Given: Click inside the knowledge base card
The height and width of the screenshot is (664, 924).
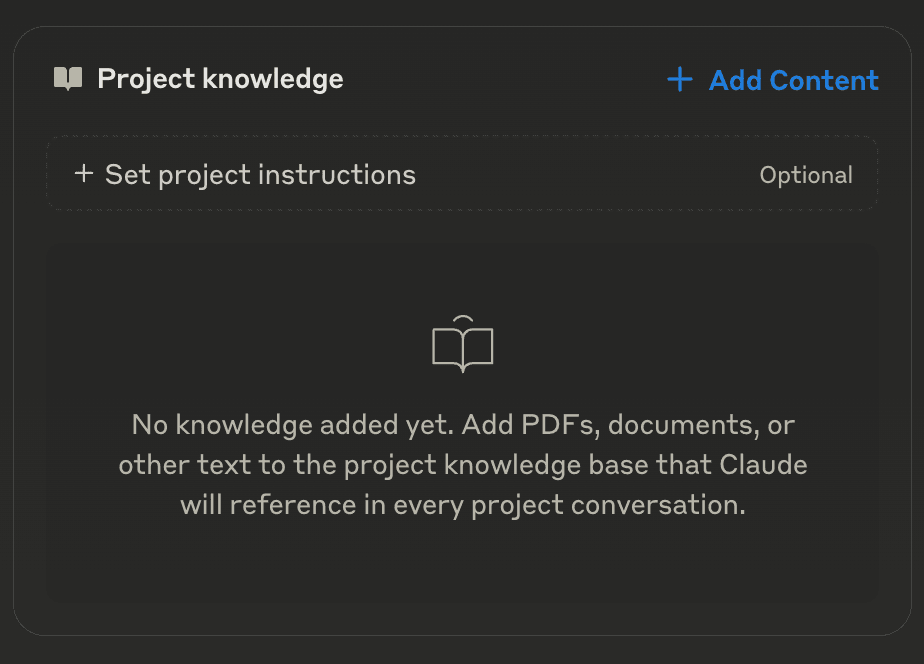Looking at the screenshot, I should tap(462, 420).
